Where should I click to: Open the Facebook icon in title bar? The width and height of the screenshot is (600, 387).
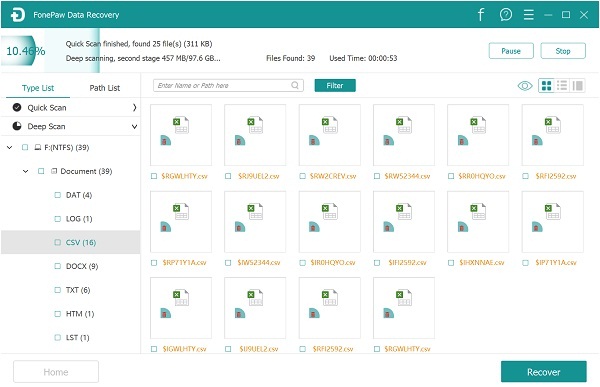[481, 15]
